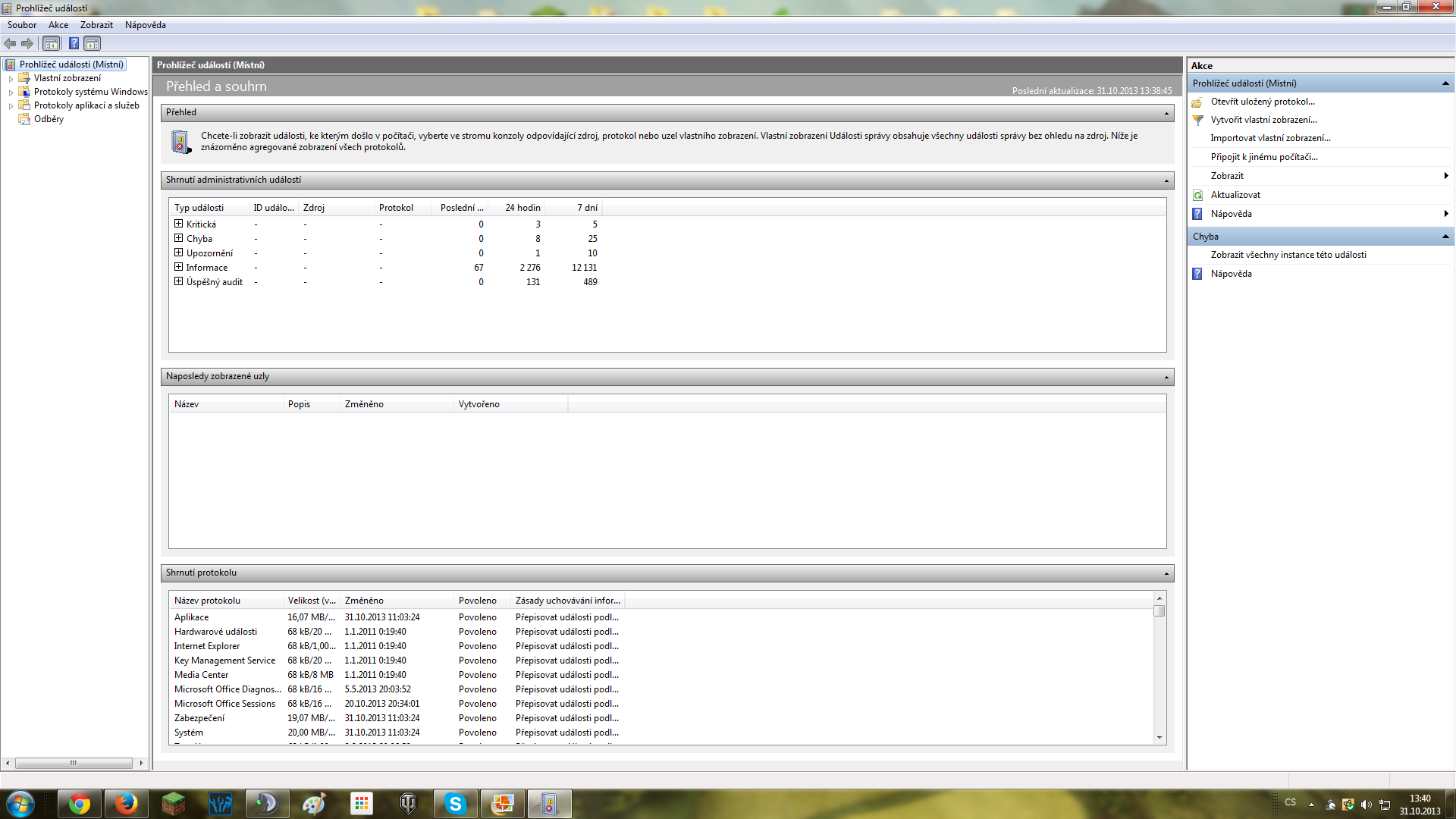
Task: Open Skype from the taskbar
Action: coord(455,804)
